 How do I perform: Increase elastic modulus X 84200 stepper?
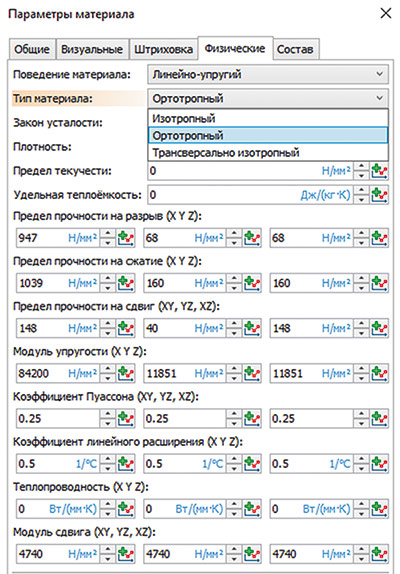(108, 369)
